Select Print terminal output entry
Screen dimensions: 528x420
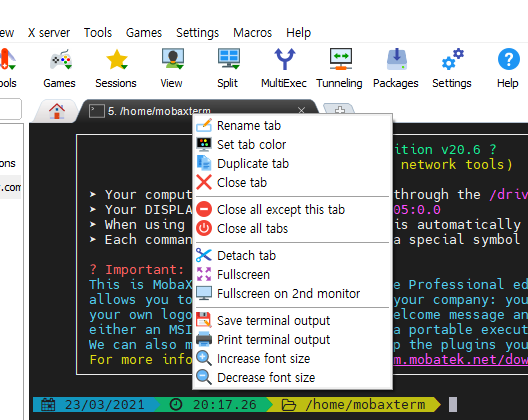point(292,339)
